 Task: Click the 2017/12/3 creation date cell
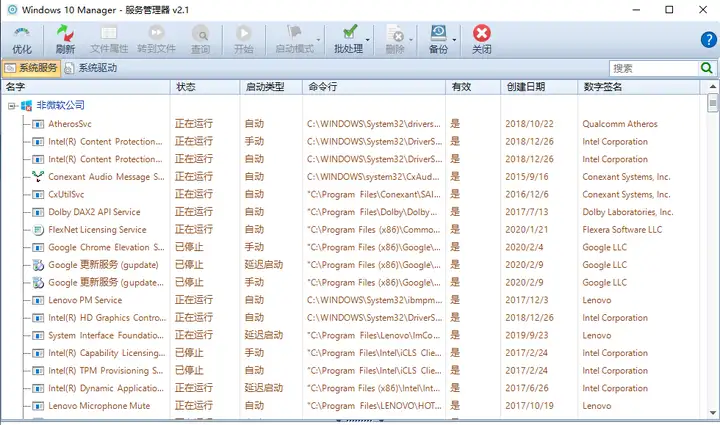527,300
